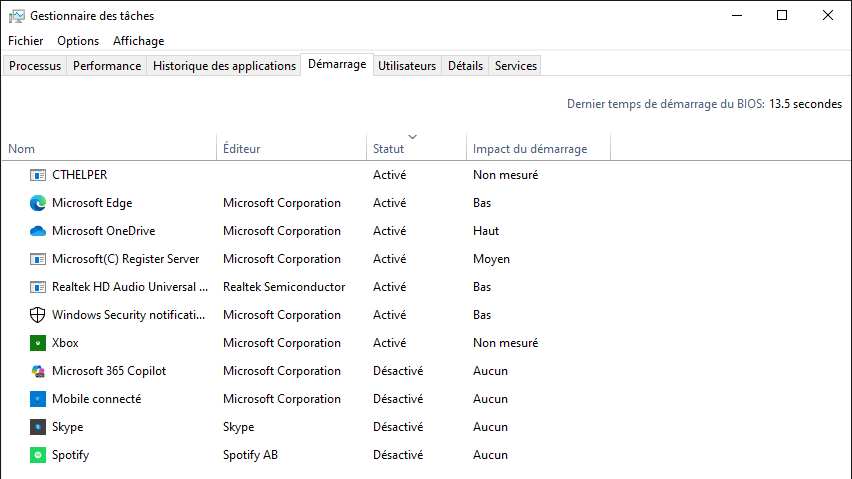
Task: Click the sort chevron above Statut
Action: point(412,137)
